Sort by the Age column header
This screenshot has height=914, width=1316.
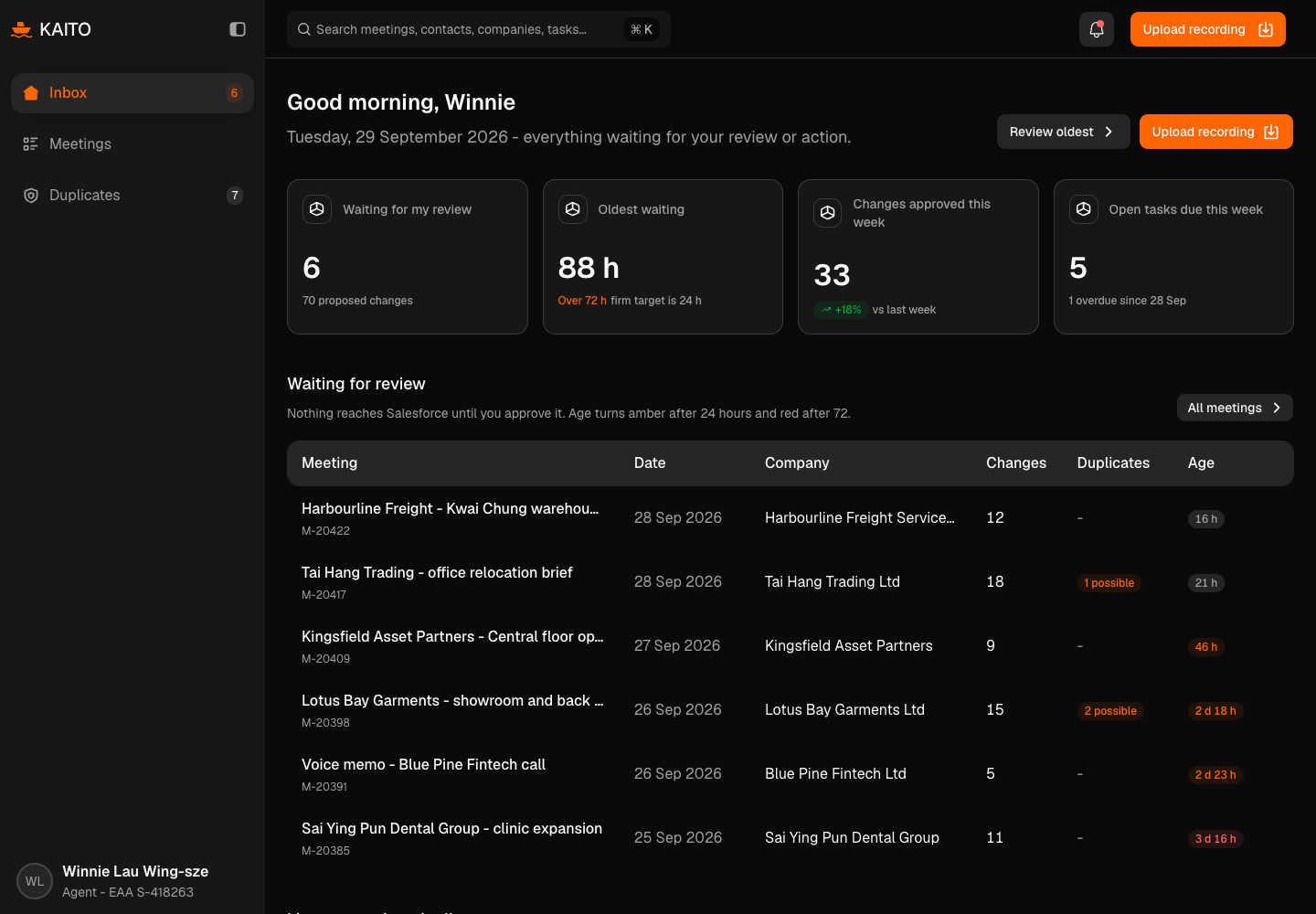[x=1201, y=463]
